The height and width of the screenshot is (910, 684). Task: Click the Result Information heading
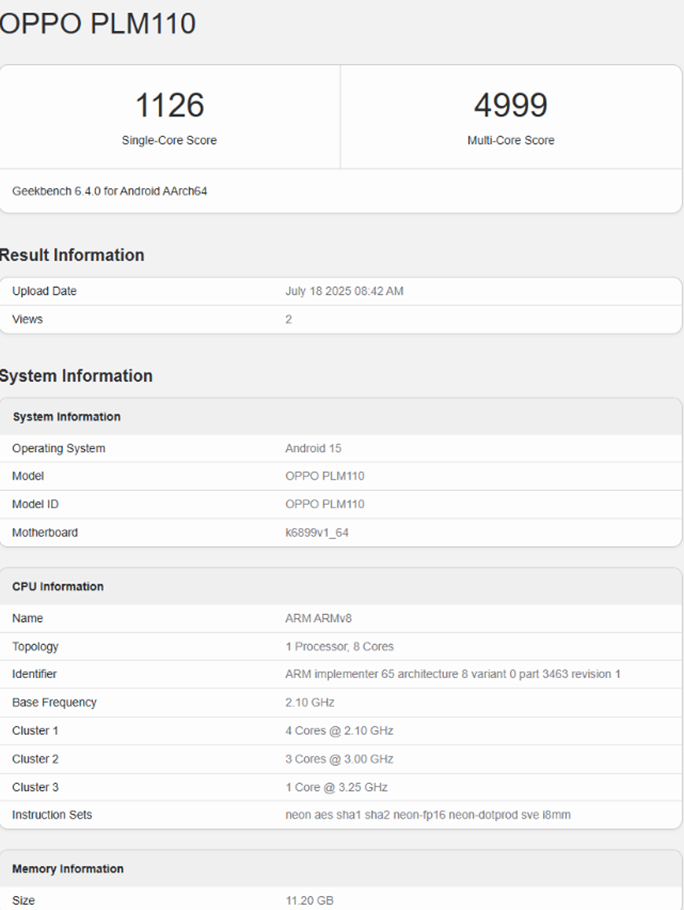(x=72, y=255)
